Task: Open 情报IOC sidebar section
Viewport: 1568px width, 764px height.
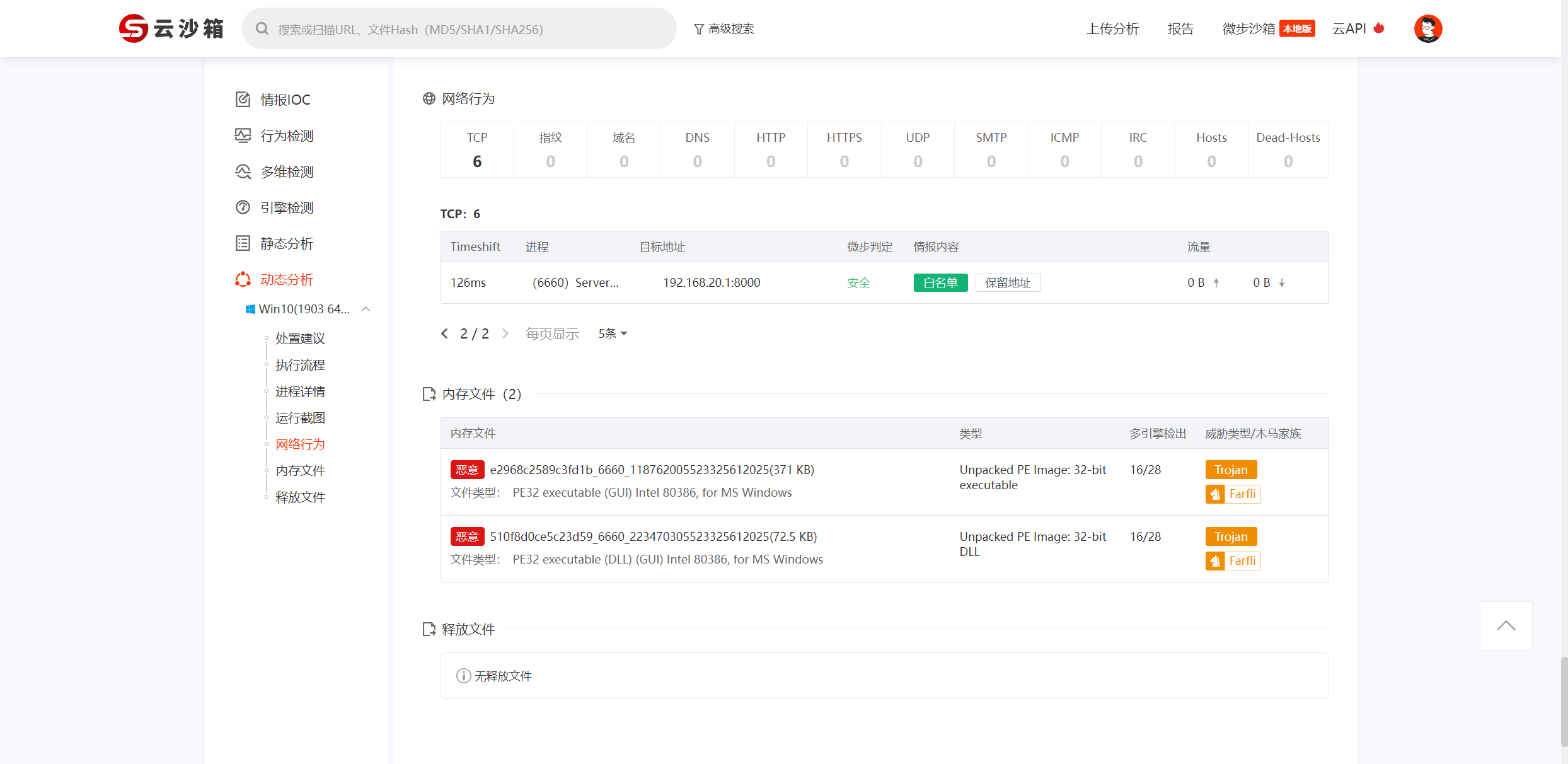Action: pyautogui.click(x=285, y=100)
